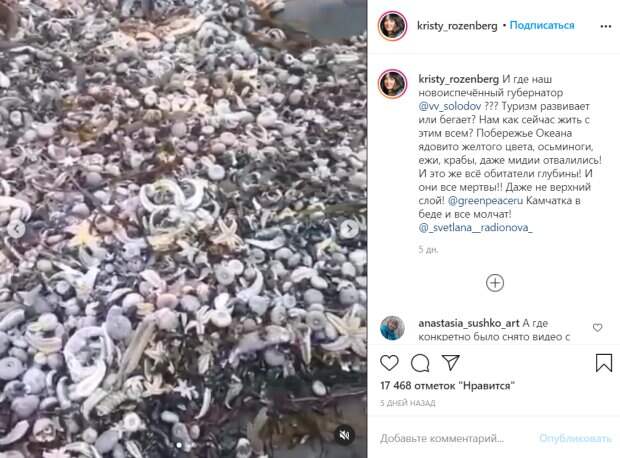Unmute the video sound
620x458 pixels.
tap(344, 435)
